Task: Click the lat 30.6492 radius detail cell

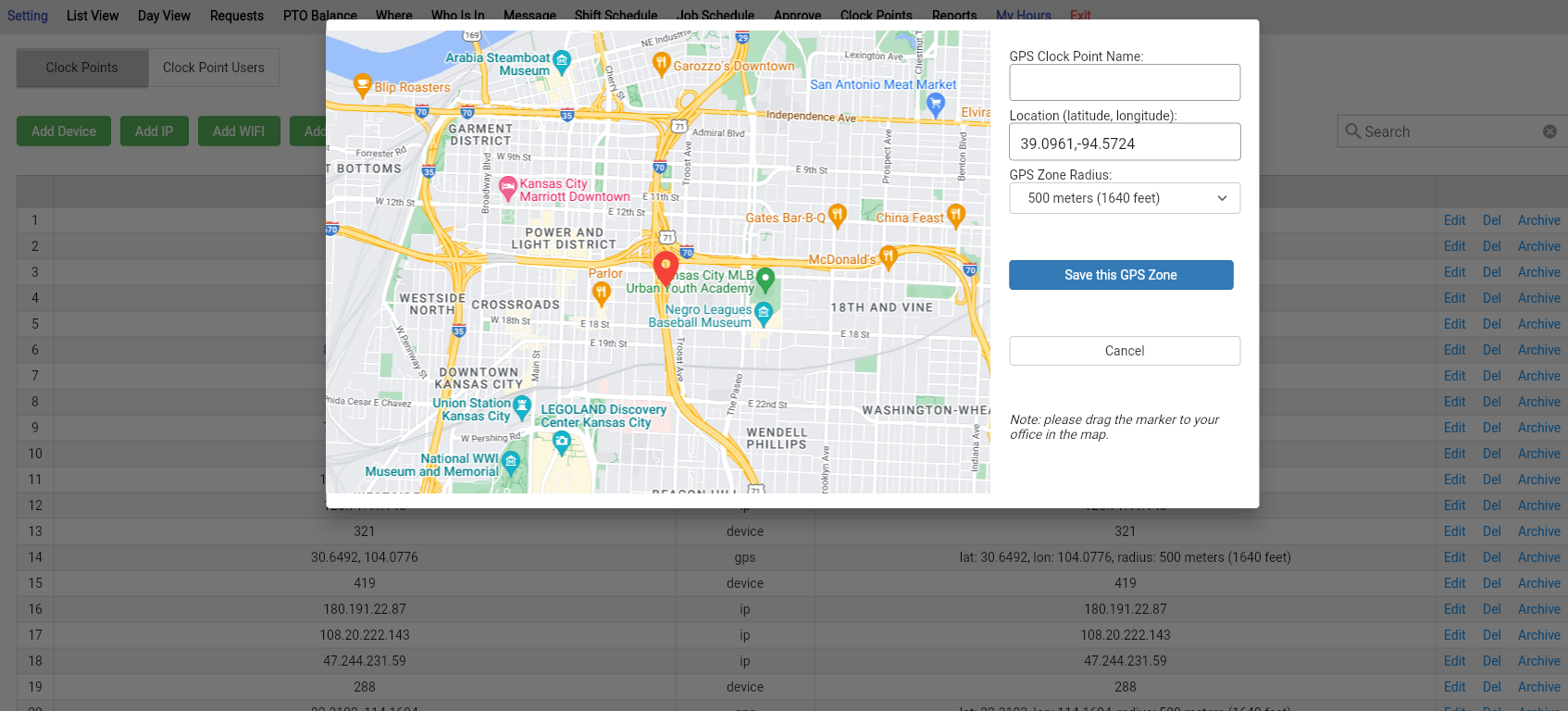Action: pos(1125,557)
